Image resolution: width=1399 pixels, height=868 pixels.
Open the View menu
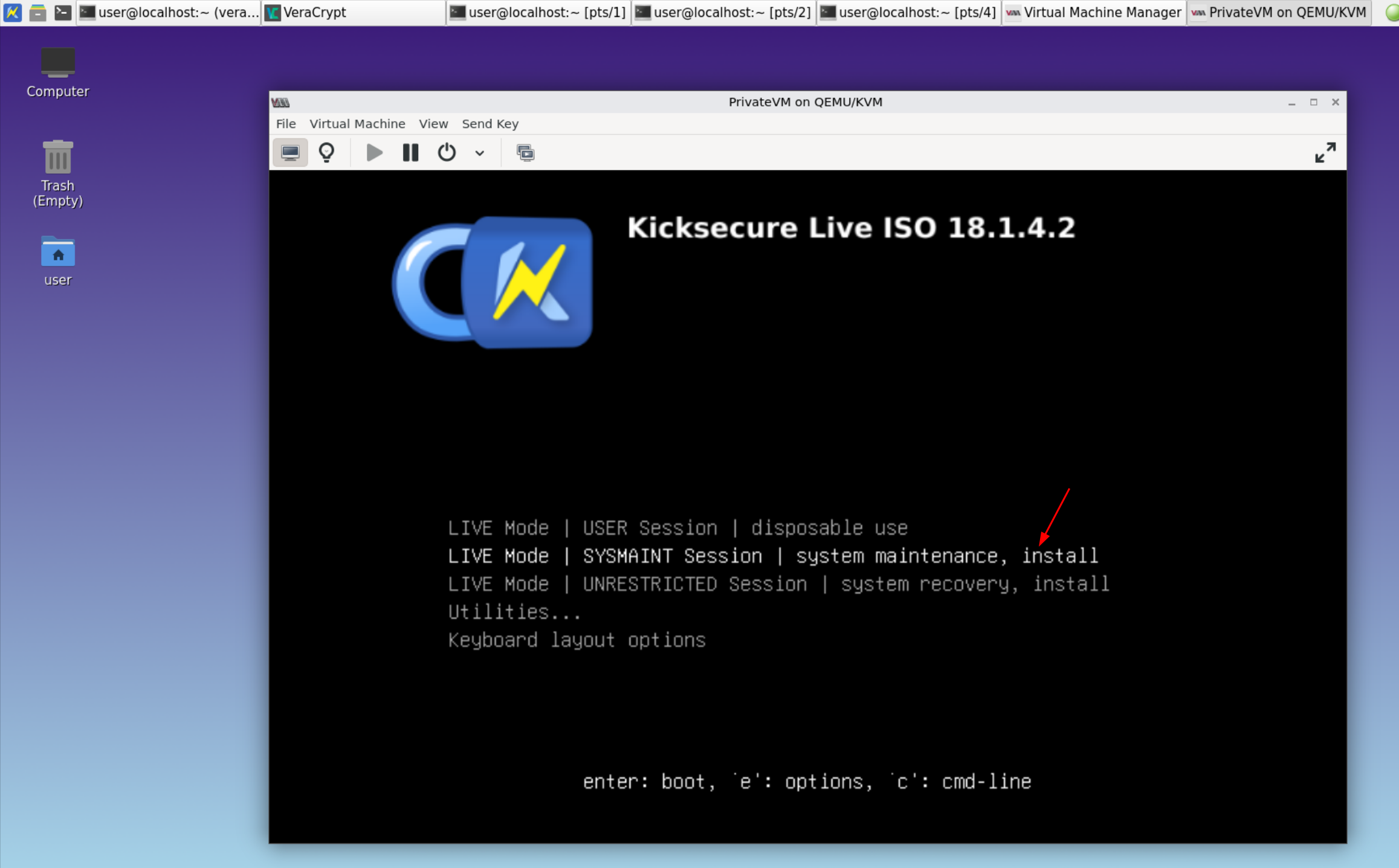[x=433, y=124]
